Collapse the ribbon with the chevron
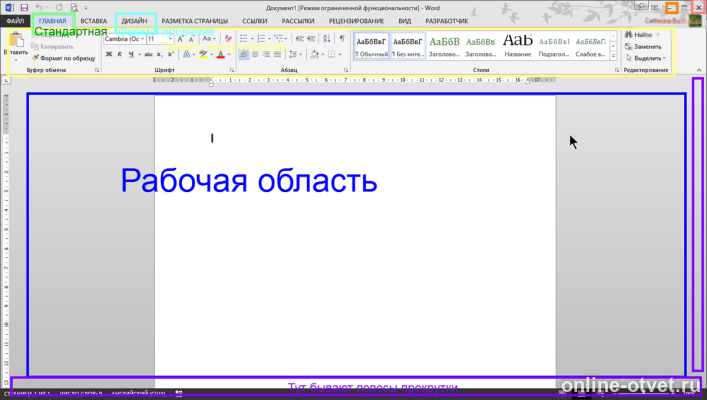The height and width of the screenshot is (400, 707). (699, 70)
